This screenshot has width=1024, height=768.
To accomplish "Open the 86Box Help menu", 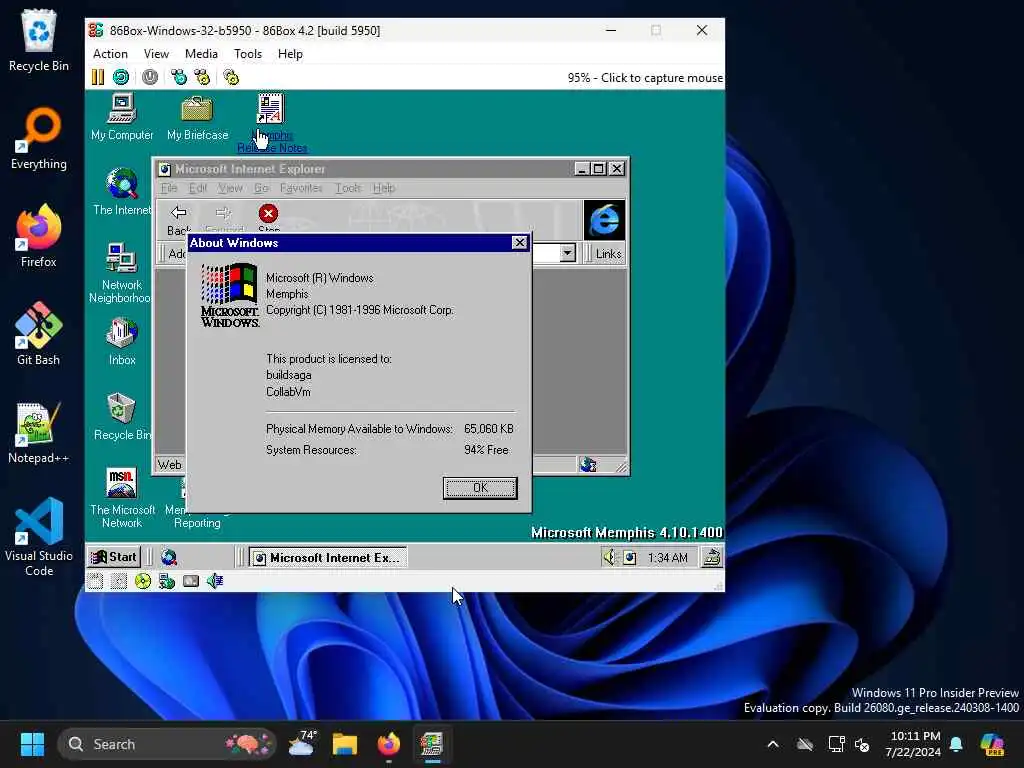I will 290,54.
